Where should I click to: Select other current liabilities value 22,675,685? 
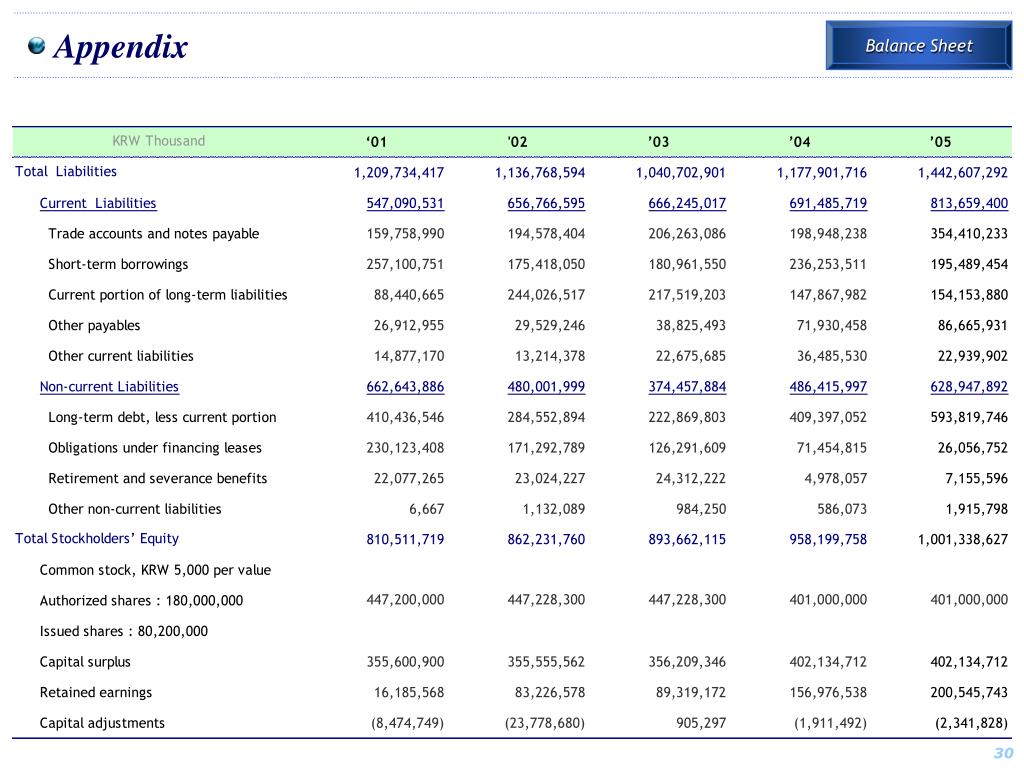click(691, 356)
